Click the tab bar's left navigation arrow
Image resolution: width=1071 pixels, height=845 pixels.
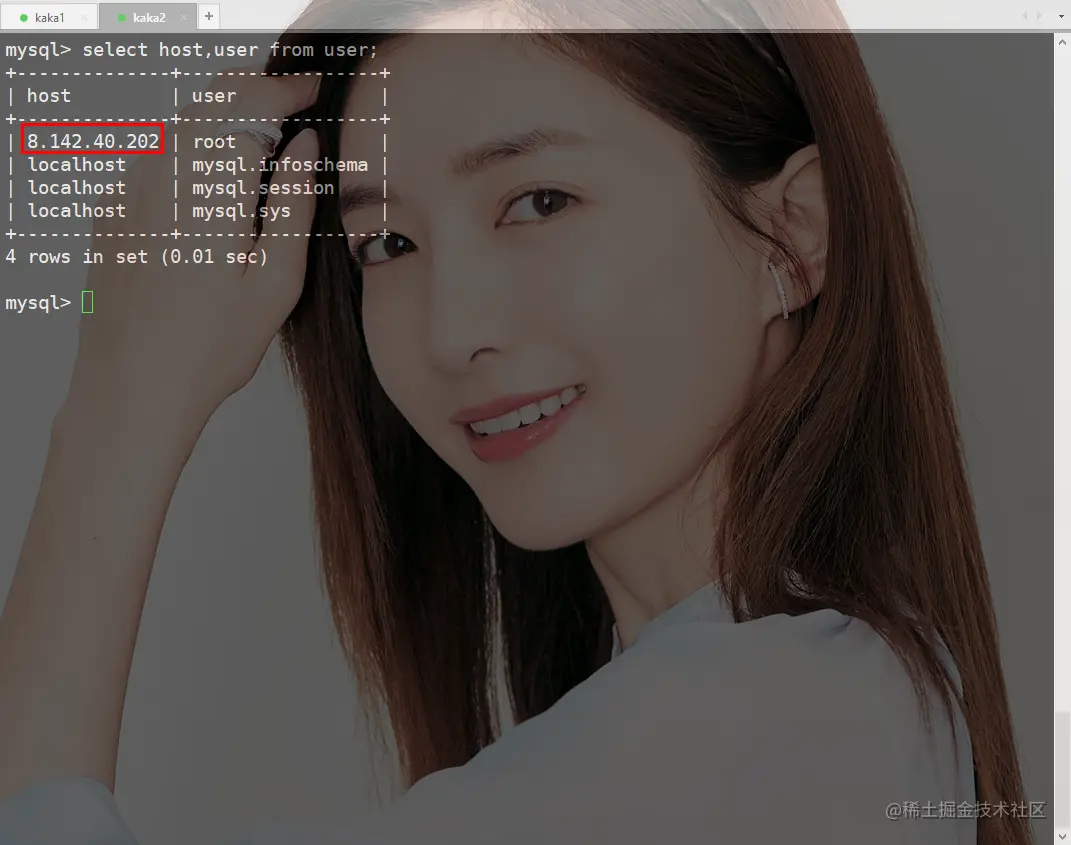point(1025,16)
